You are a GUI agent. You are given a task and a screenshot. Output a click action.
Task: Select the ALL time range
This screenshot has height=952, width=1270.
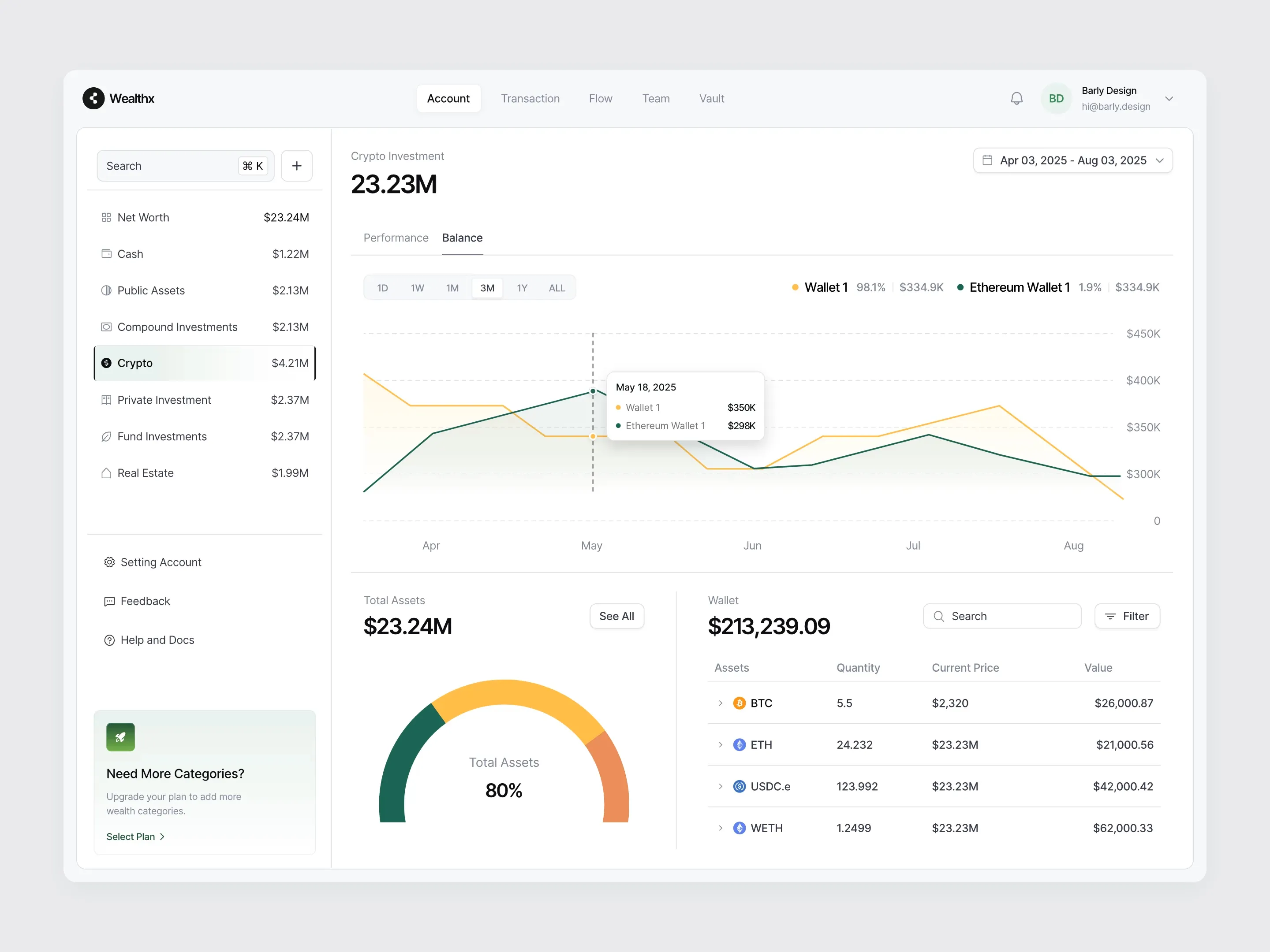tap(557, 288)
